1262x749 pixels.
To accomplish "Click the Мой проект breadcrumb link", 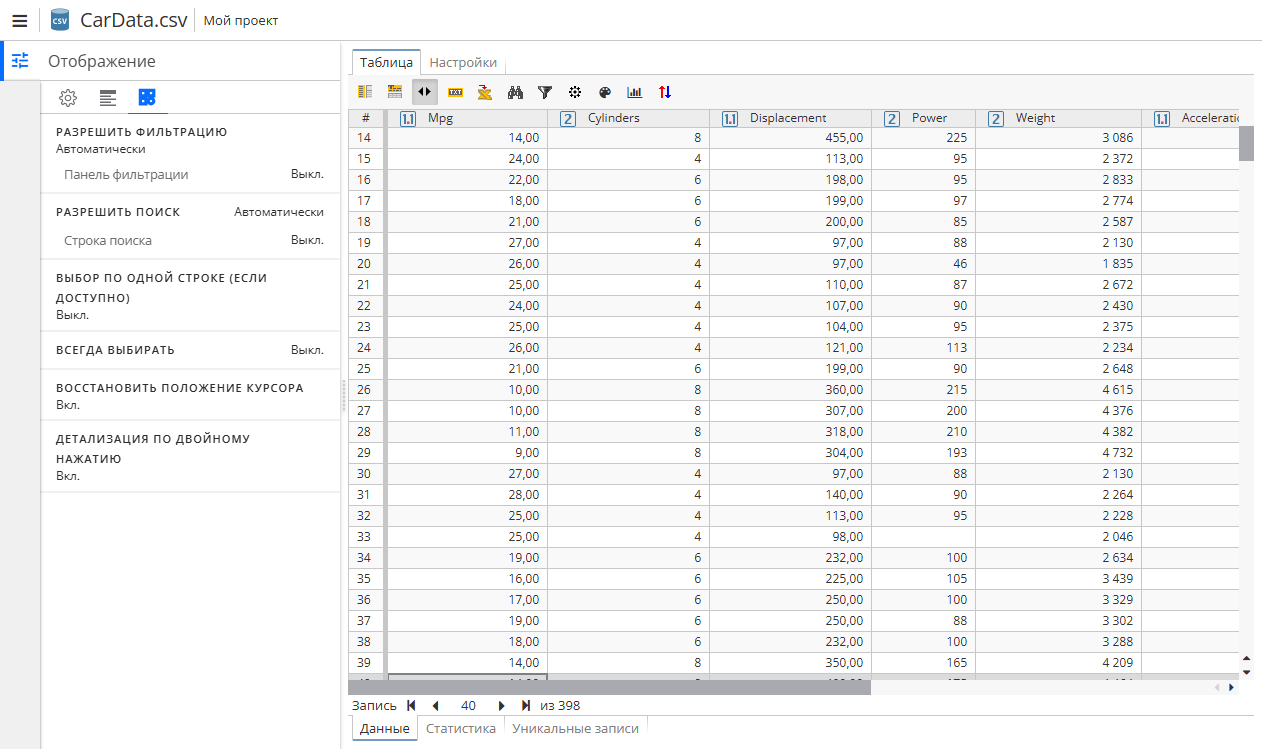I will (x=241, y=20).
